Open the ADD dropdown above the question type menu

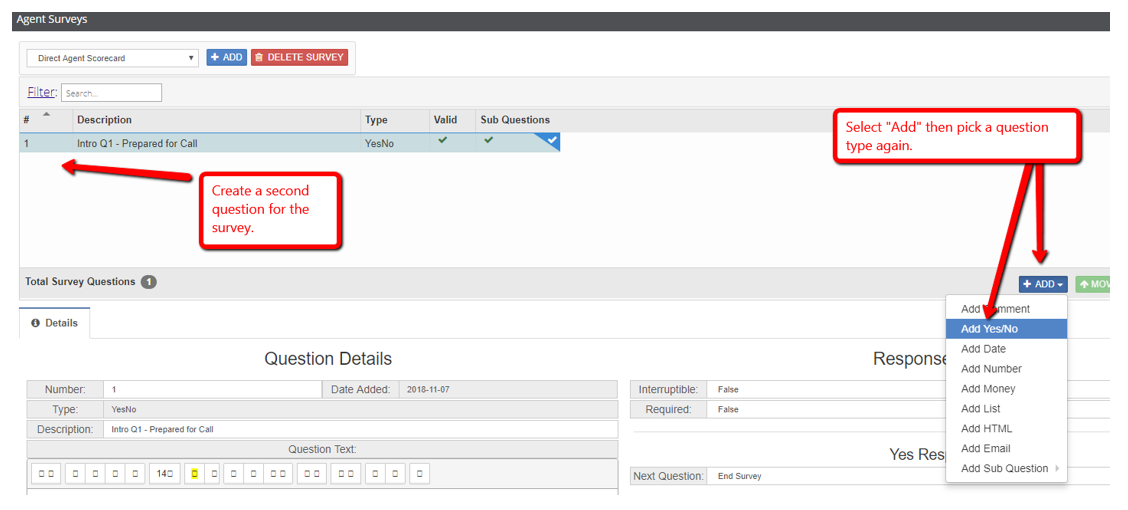click(x=1042, y=284)
